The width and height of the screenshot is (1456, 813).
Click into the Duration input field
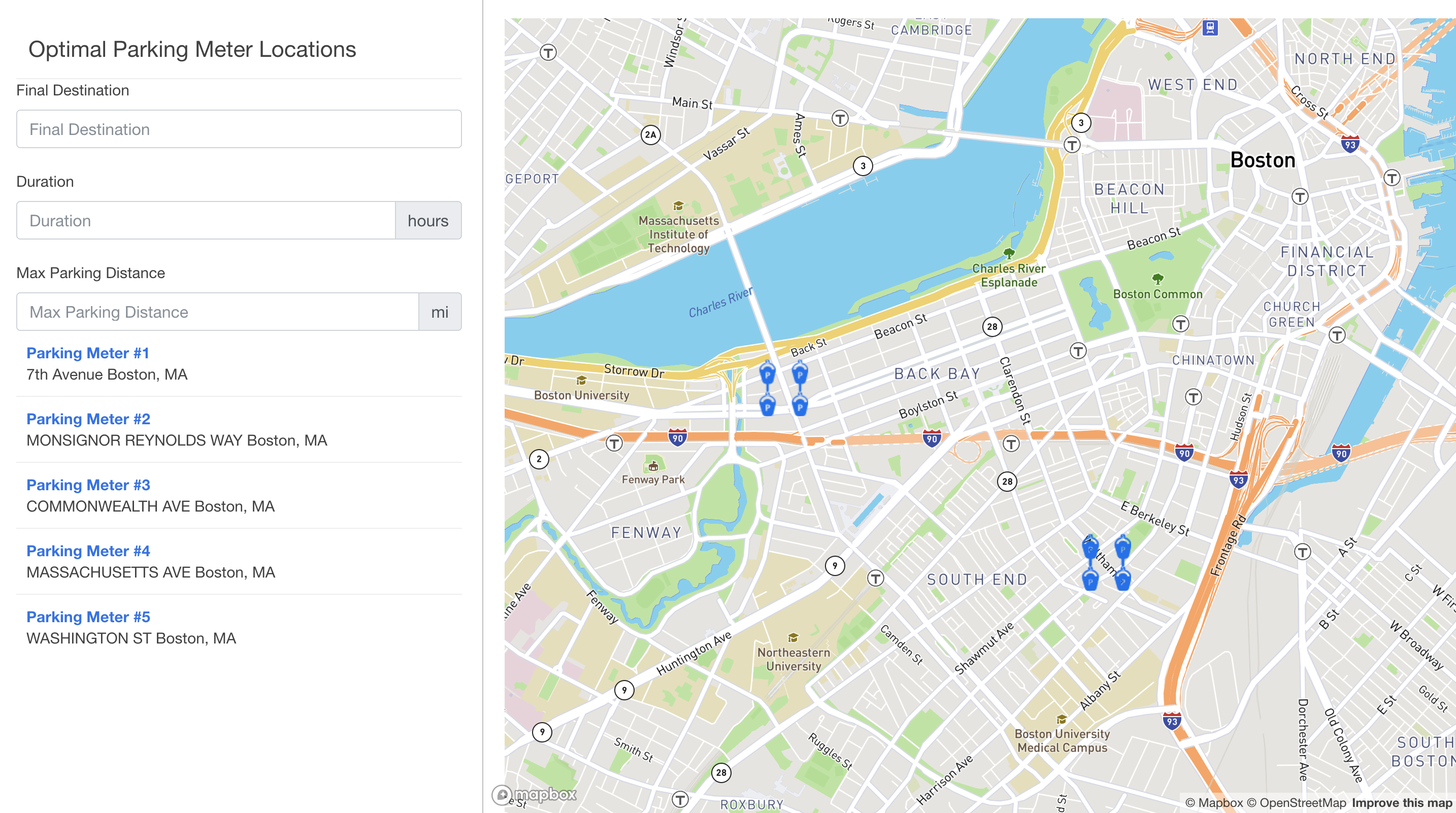206,221
